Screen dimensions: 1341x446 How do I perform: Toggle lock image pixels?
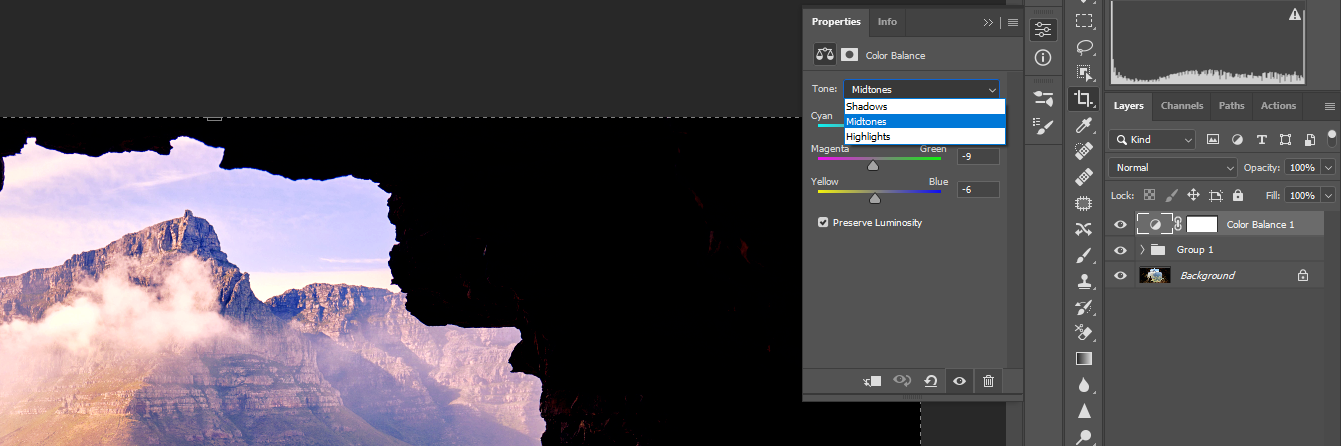point(1171,195)
